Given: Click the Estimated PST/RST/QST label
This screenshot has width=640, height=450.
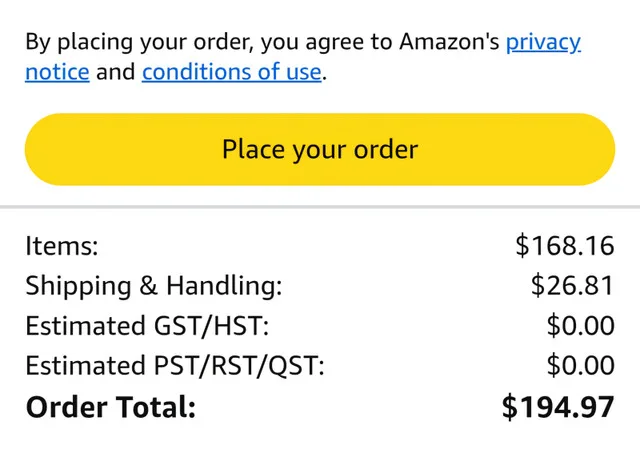Looking at the screenshot, I should (175, 366).
